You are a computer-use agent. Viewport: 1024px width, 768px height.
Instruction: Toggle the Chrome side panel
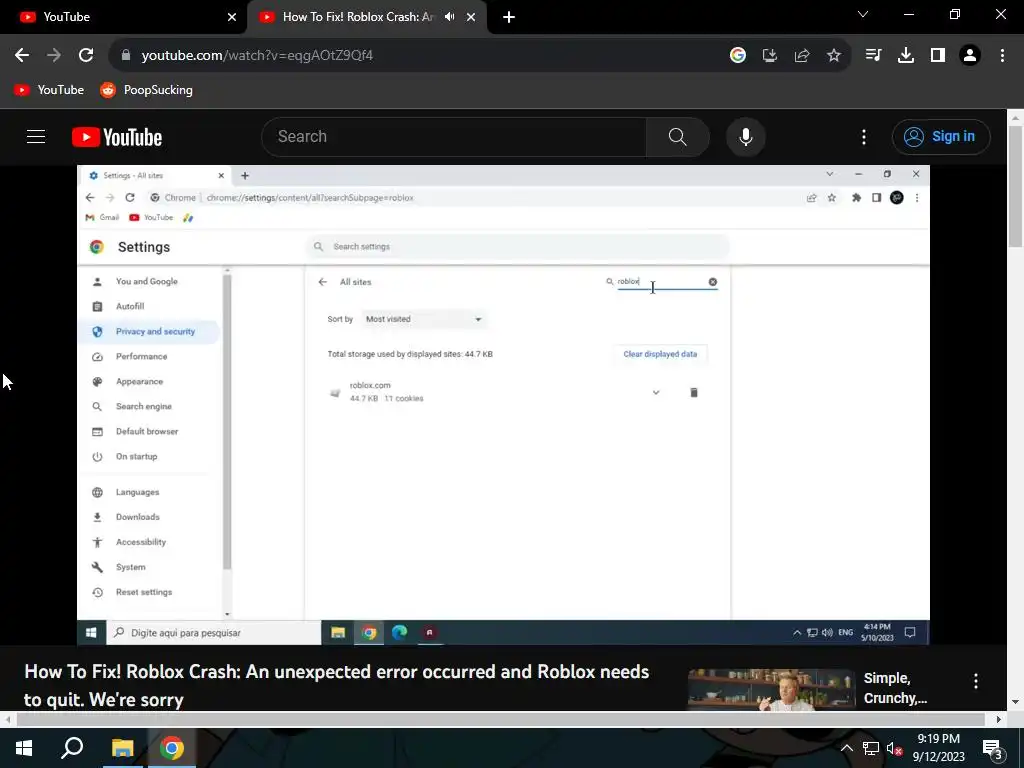(938, 56)
